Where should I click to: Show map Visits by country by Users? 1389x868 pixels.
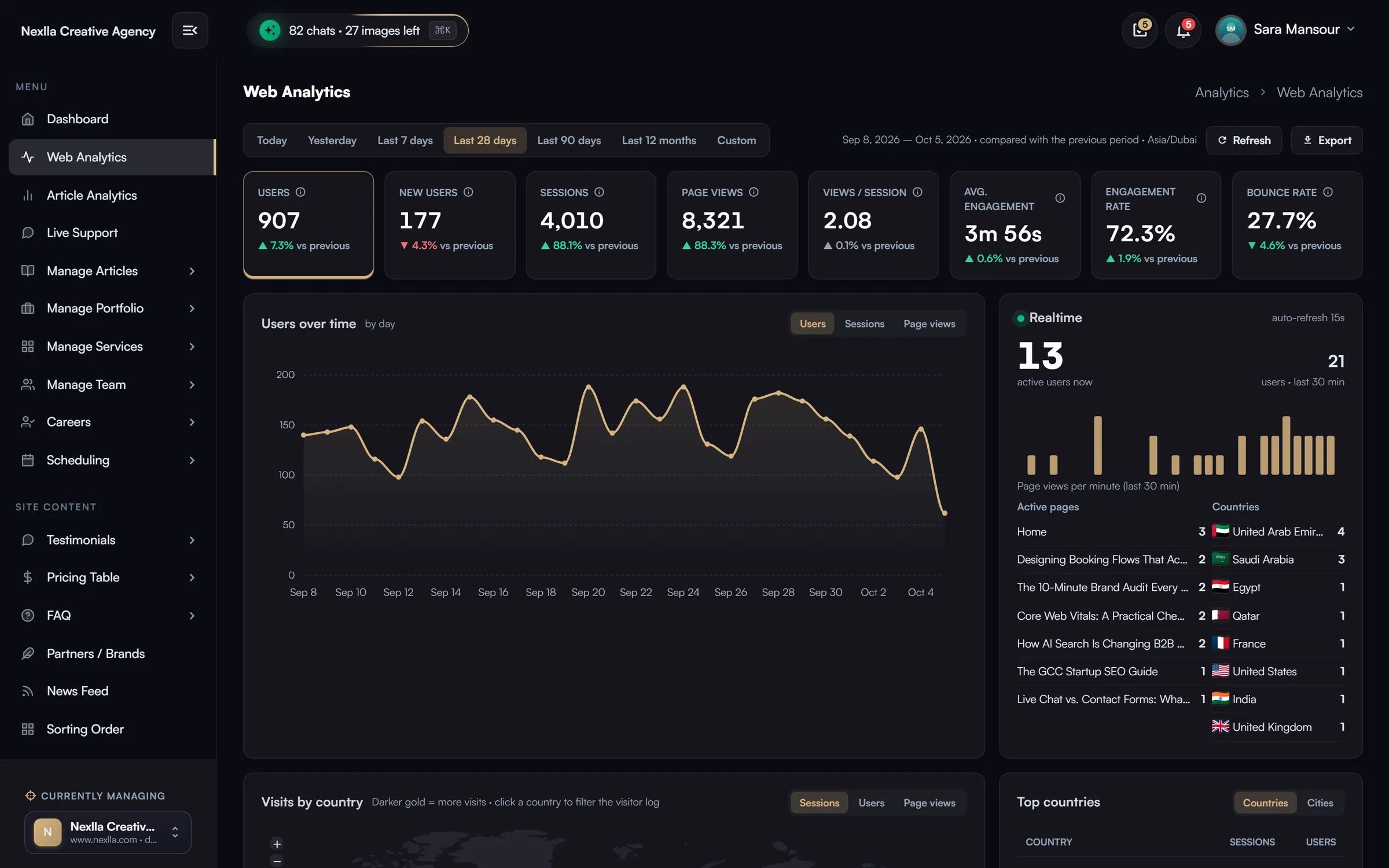(x=871, y=803)
